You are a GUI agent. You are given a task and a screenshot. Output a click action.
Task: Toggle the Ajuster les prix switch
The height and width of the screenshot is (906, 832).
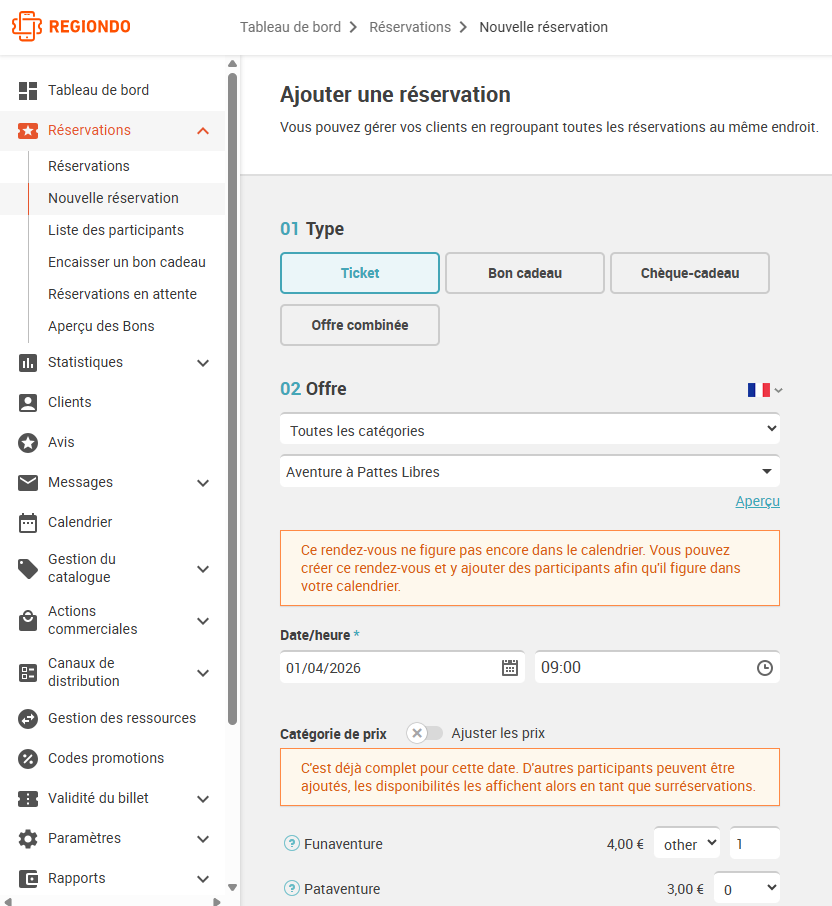pyautogui.click(x=425, y=733)
